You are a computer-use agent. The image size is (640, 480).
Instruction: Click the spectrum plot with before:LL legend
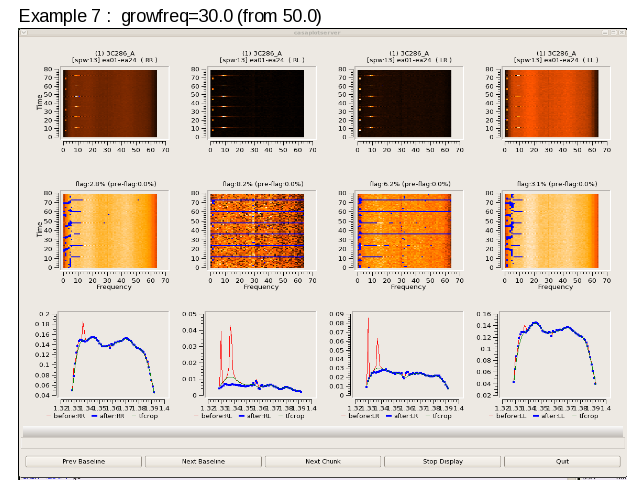click(555, 354)
